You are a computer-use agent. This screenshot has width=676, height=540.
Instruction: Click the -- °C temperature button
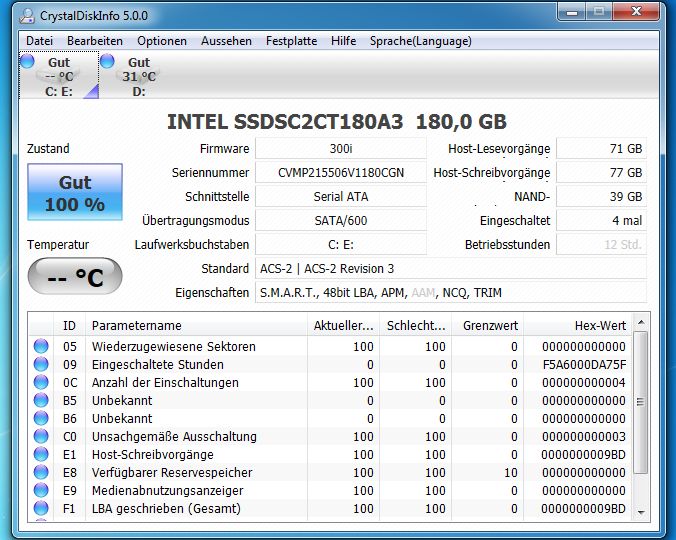click(x=75, y=276)
